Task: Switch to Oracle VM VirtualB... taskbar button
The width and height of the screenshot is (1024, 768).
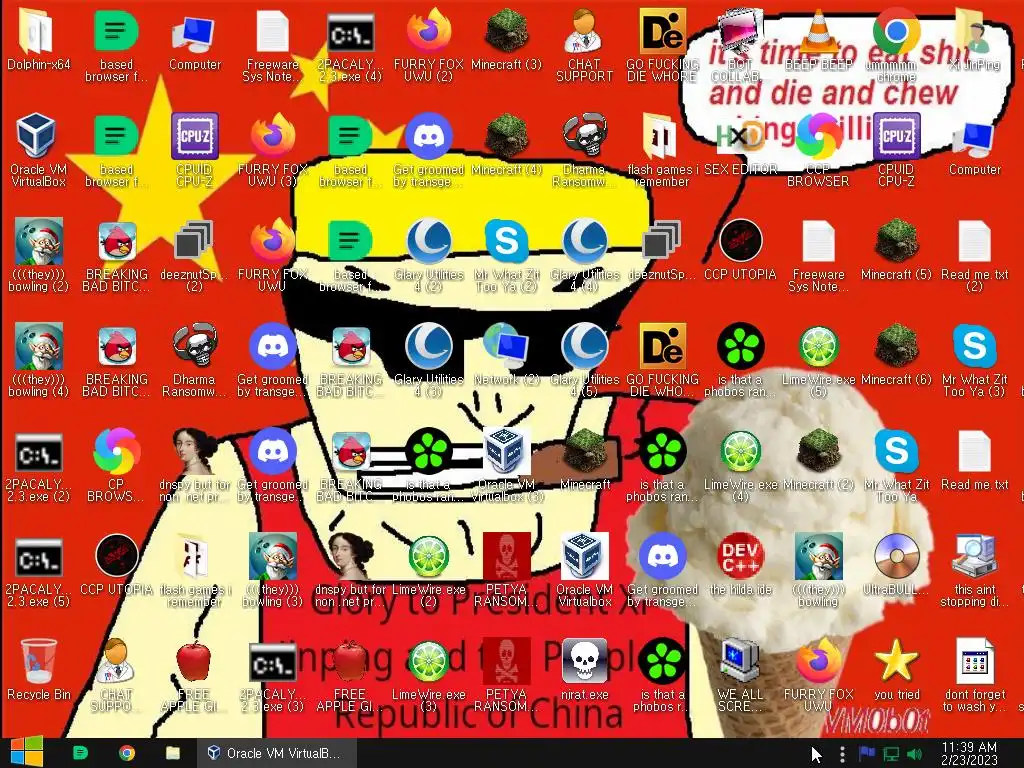Action: 277,753
